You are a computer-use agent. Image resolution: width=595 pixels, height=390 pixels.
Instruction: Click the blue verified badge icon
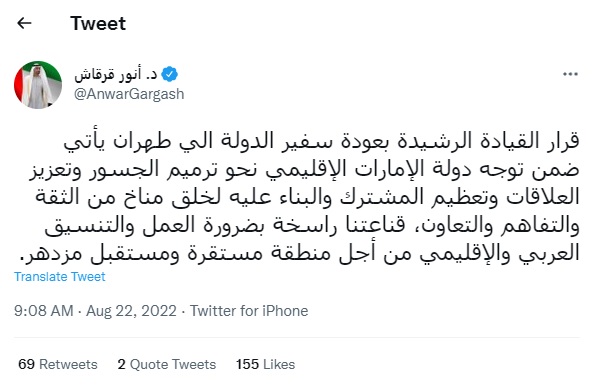point(169,74)
